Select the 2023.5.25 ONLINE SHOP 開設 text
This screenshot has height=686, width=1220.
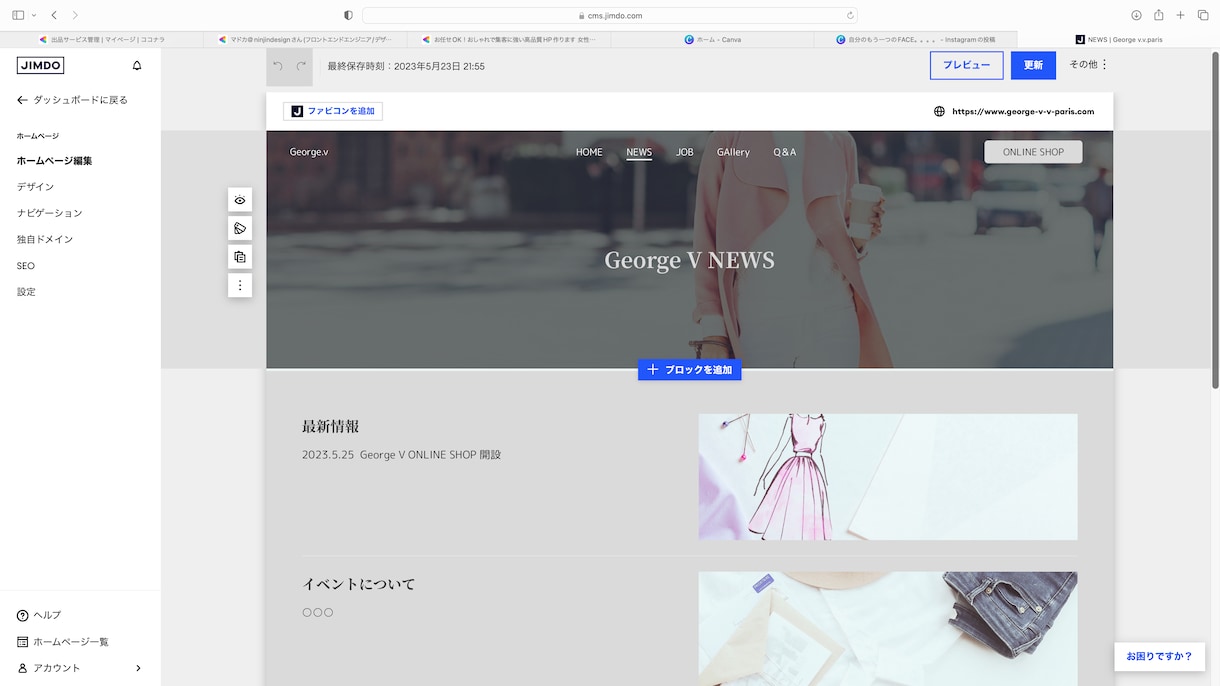[401, 454]
